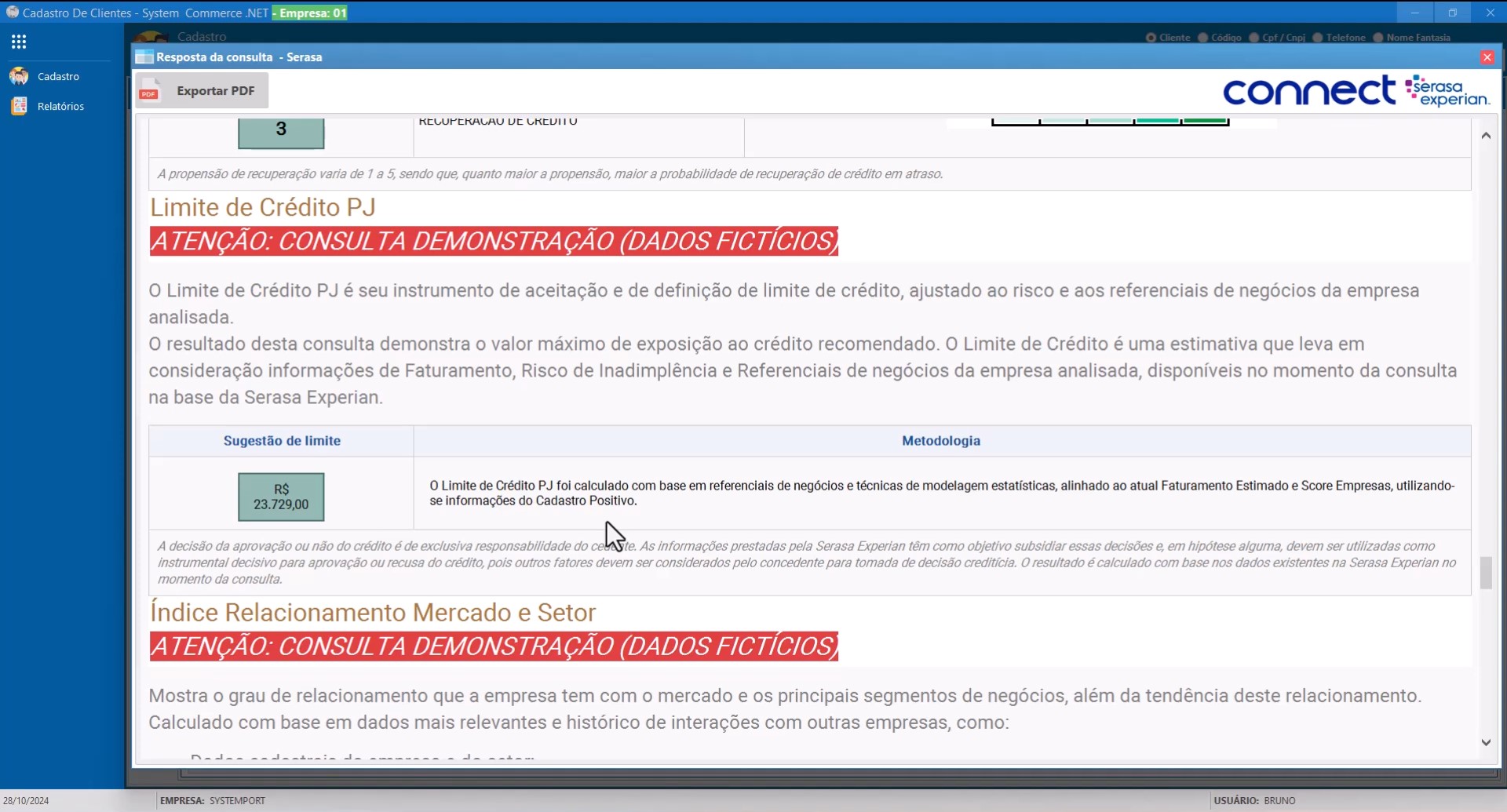The height and width of the screenshot is (812, 1507).
Task: Select the Cliente search radio button
Action: [1151, 38]
